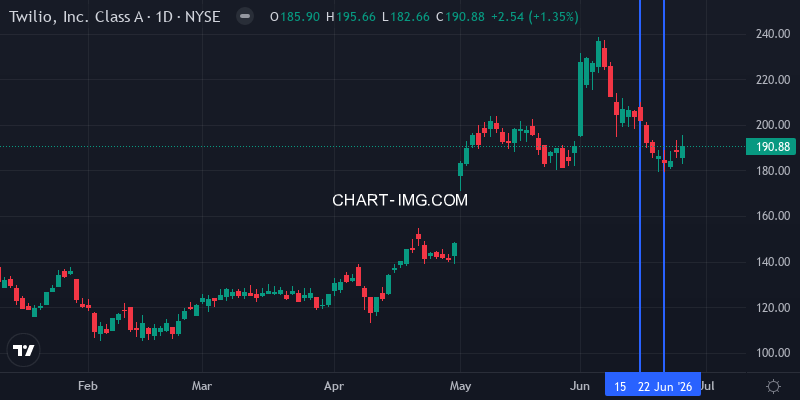Viewport: 800px width, 400px height.
Task: Click the H195.66 high value
Action: tap(350, 17)
